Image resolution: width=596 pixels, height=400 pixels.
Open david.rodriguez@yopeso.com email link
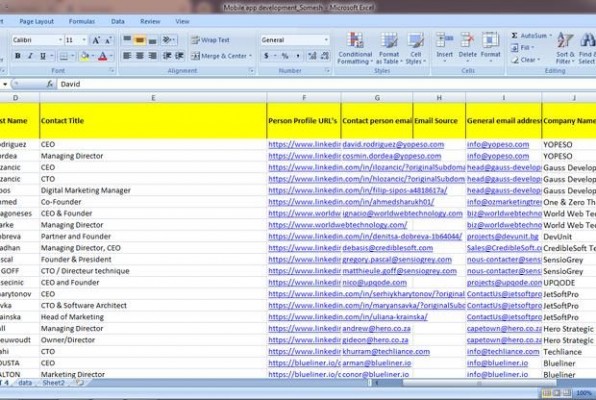pos(393,144)
